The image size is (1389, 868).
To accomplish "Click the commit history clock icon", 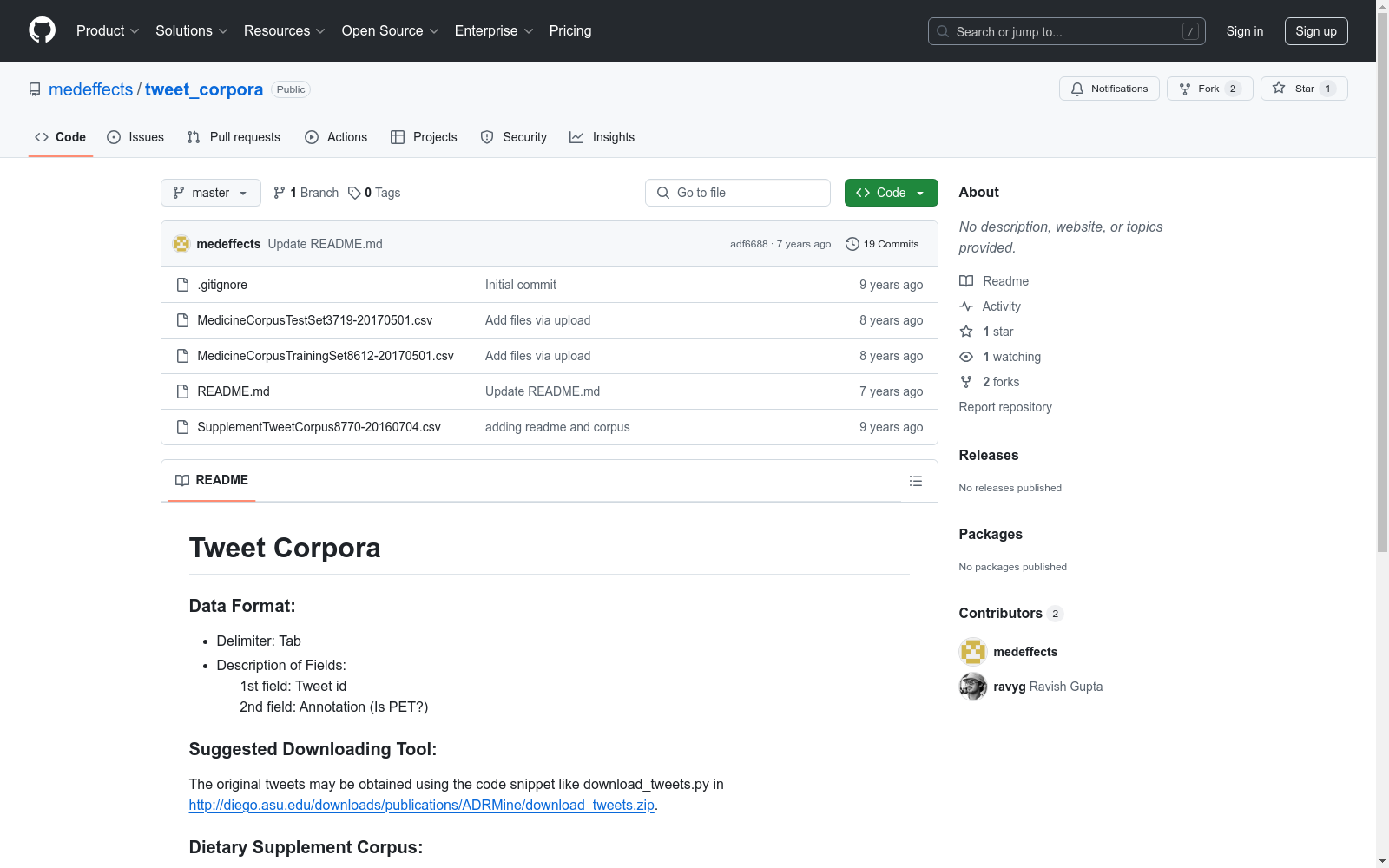I will coord(852,244).
